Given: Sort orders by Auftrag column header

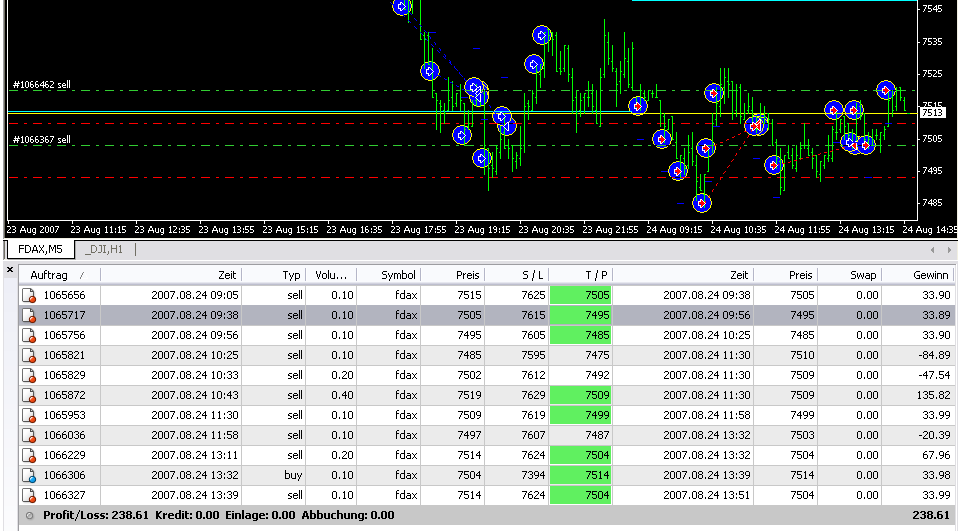Looking at the screenshot, I should [x=50, y=275].
